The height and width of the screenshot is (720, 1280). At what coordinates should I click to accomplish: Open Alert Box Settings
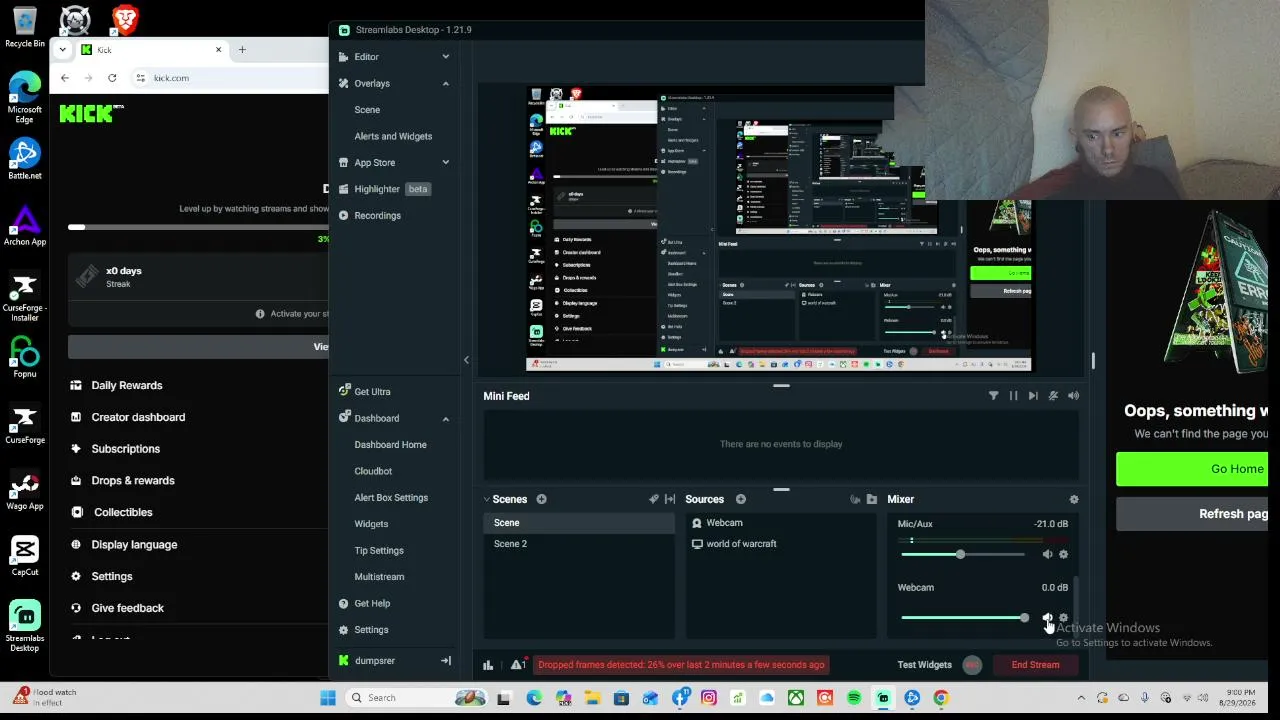[x=391, y=498]
